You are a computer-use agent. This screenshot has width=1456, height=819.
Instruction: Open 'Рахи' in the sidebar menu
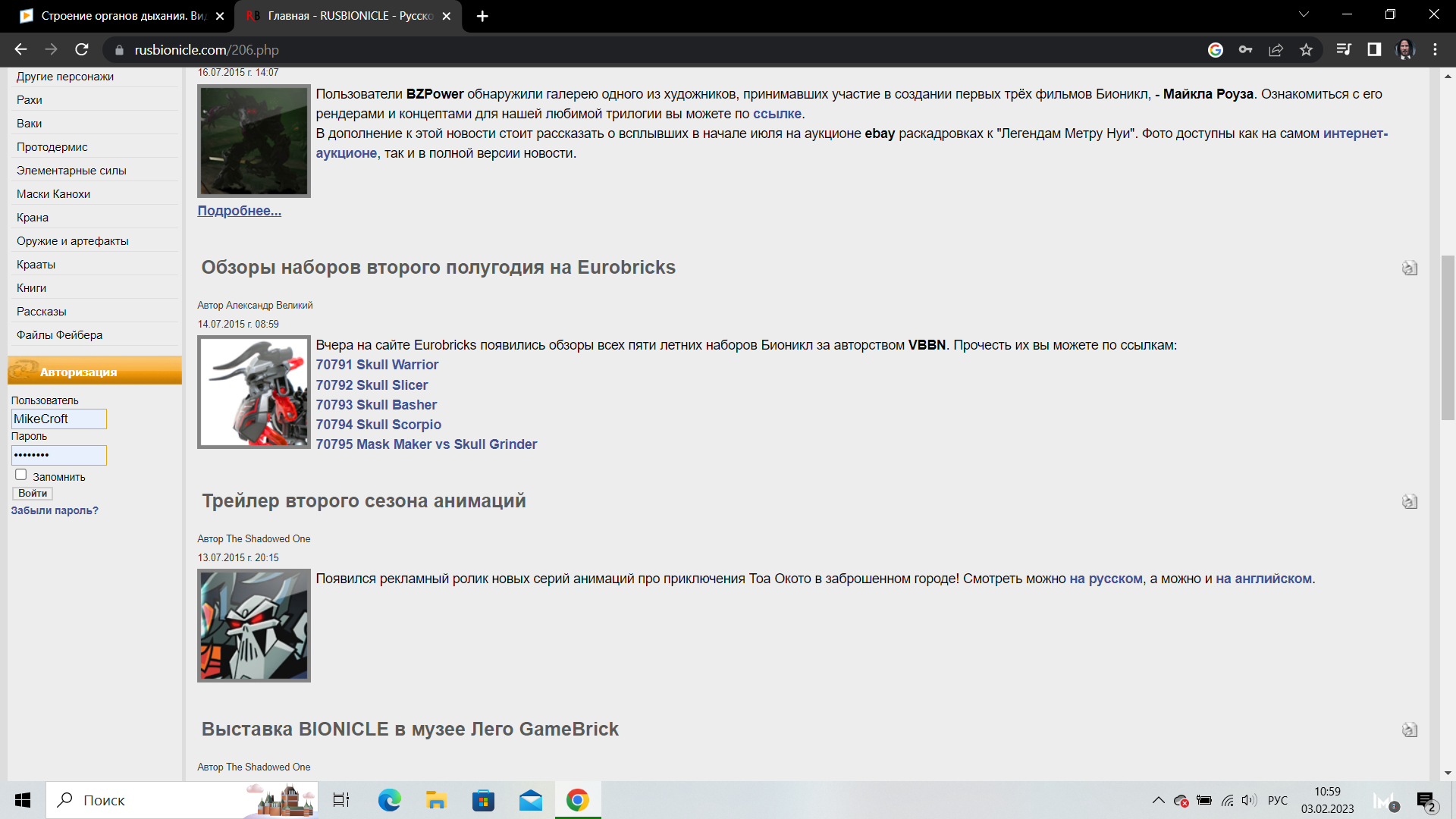coord(30,100)
